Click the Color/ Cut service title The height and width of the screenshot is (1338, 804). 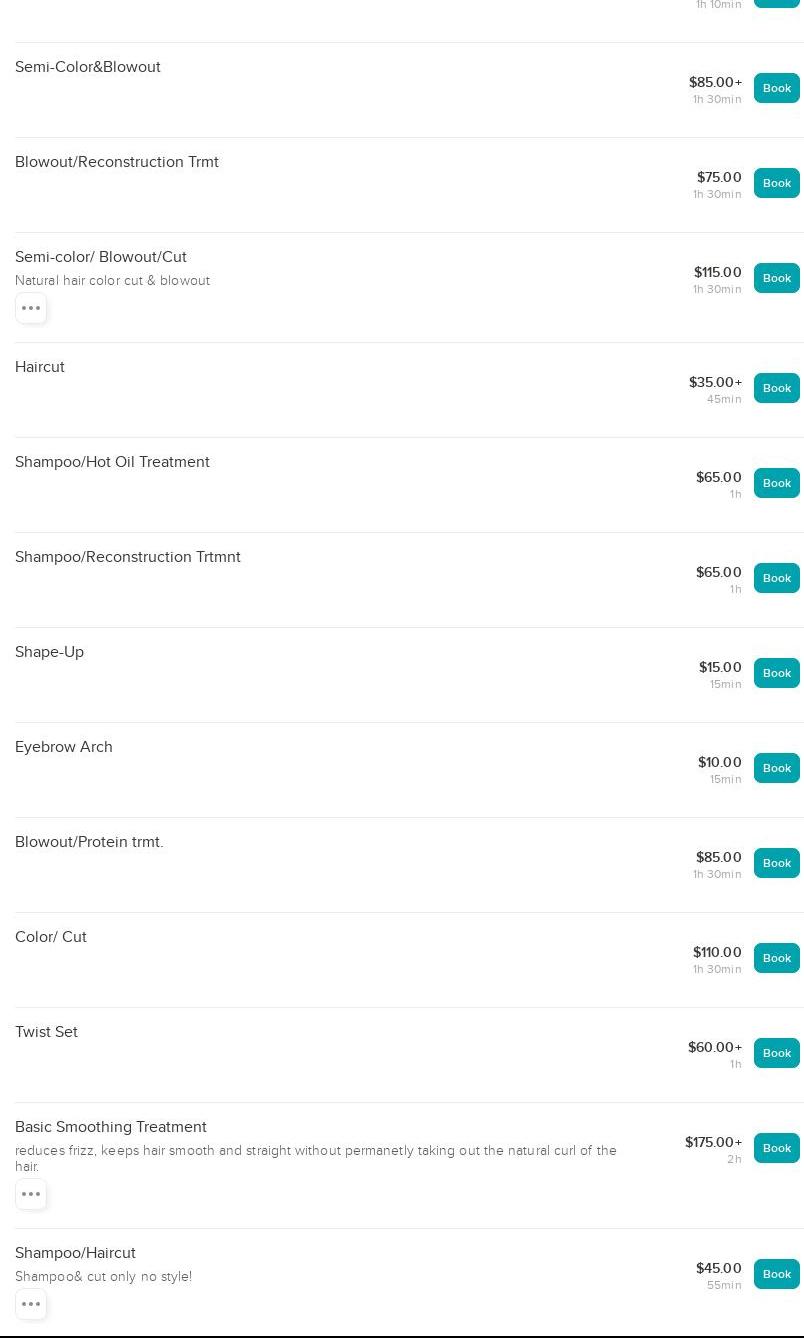(51, 937)
